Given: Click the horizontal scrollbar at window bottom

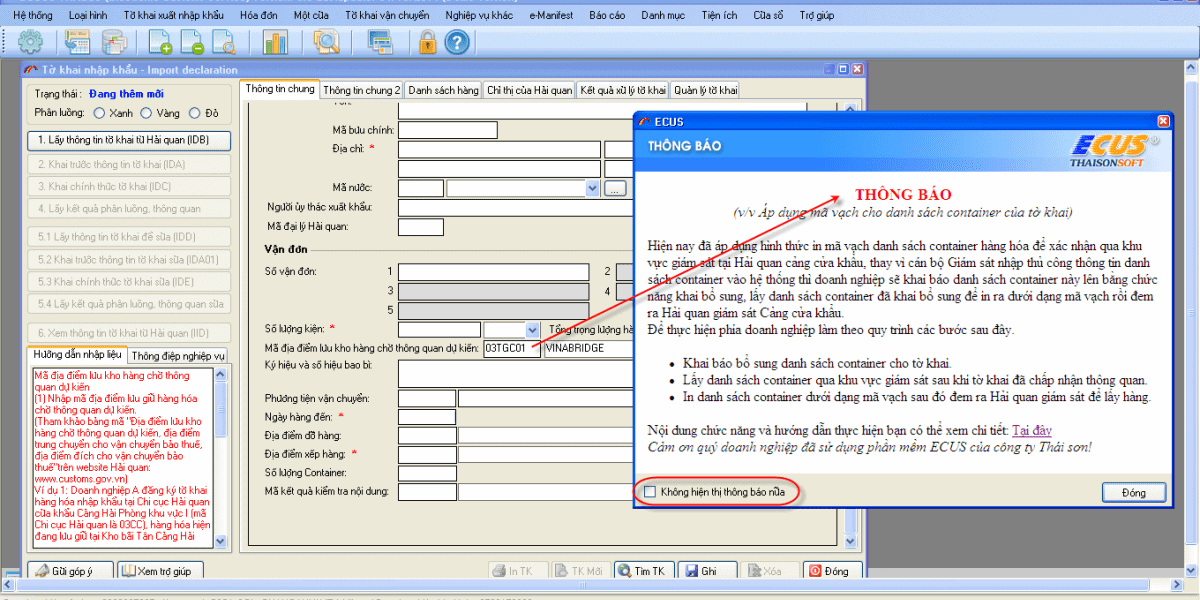Looking at the screenshot, I should [600, 584].
